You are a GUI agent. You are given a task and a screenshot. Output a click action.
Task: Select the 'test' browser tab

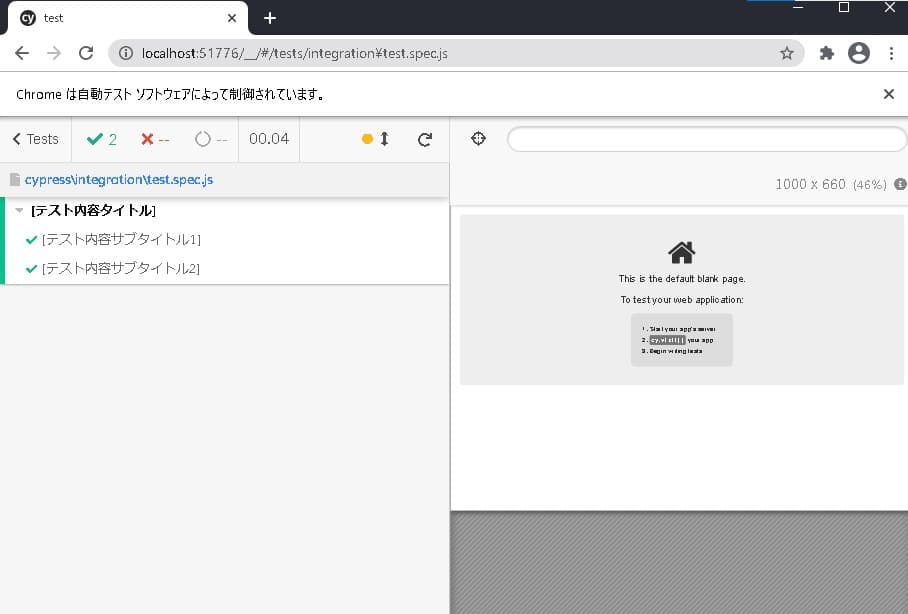tap(127, 18)
